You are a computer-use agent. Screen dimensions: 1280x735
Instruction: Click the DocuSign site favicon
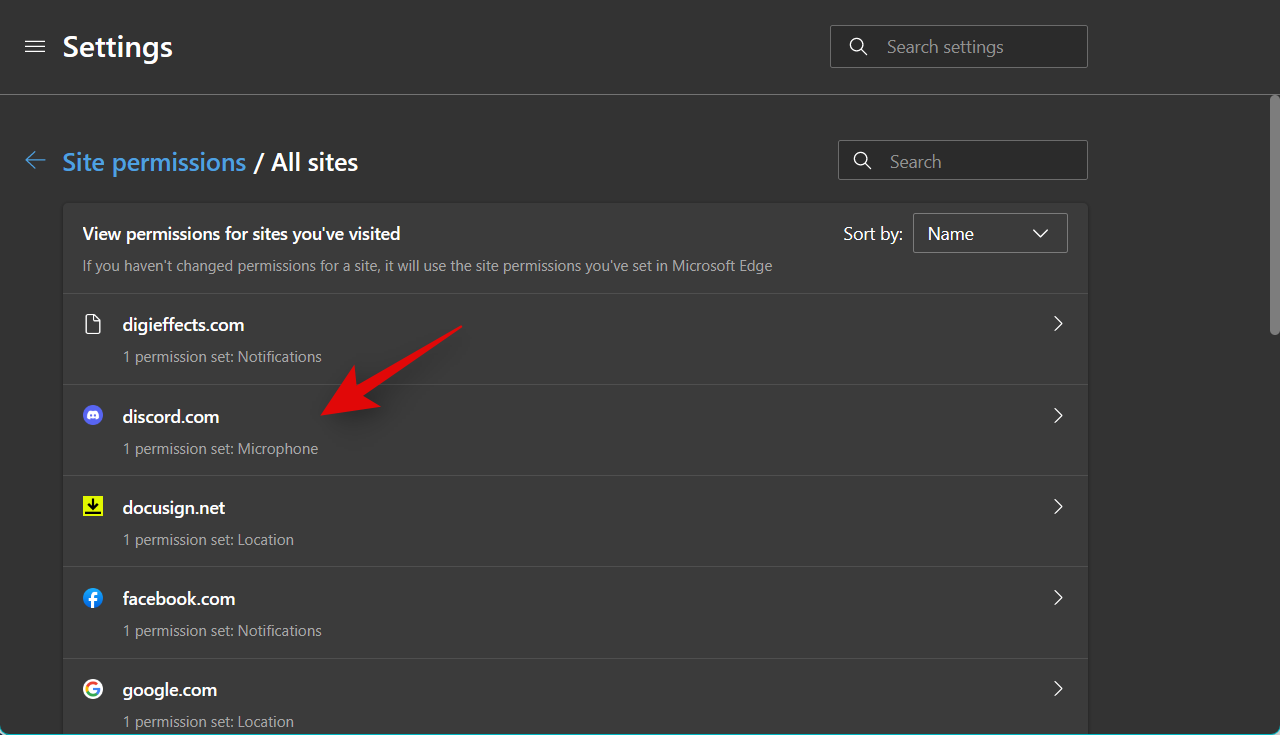click(x=93, y=507)
